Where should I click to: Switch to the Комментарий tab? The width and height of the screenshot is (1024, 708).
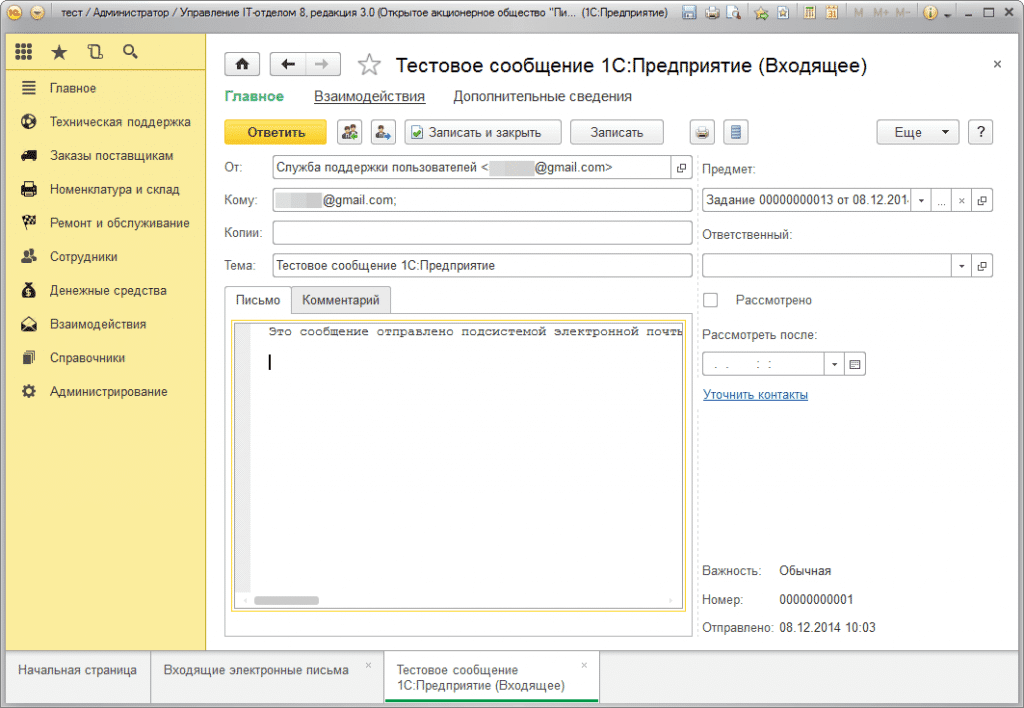[x=340, y=300]
